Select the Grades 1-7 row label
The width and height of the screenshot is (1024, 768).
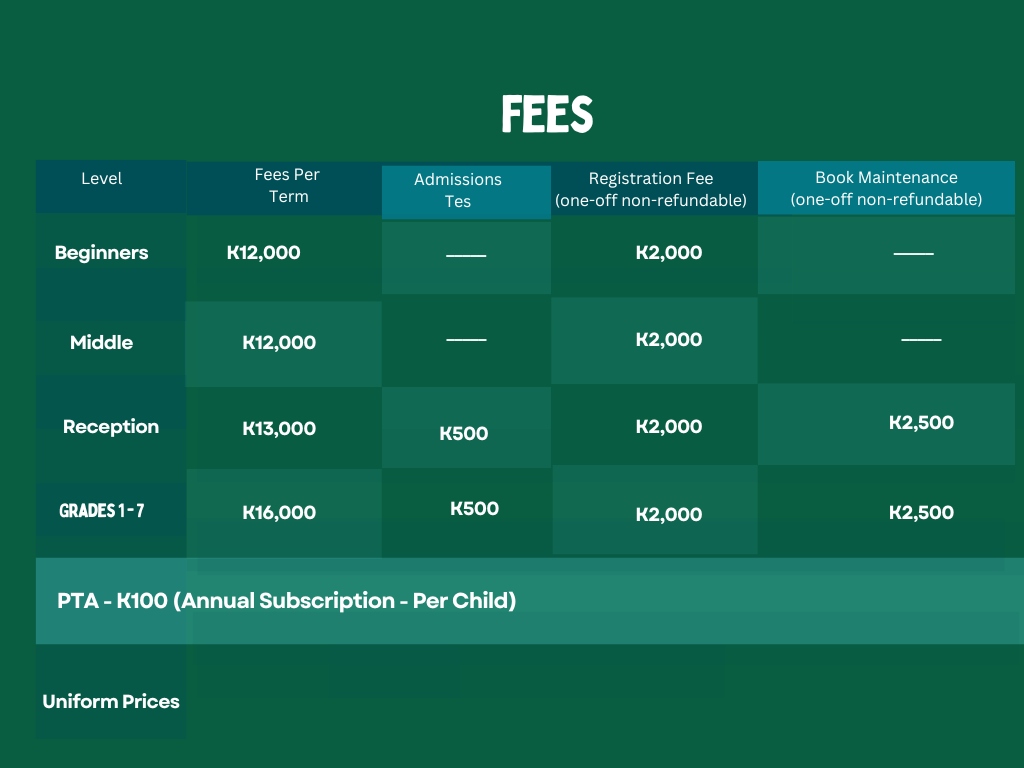coord(102,511)
